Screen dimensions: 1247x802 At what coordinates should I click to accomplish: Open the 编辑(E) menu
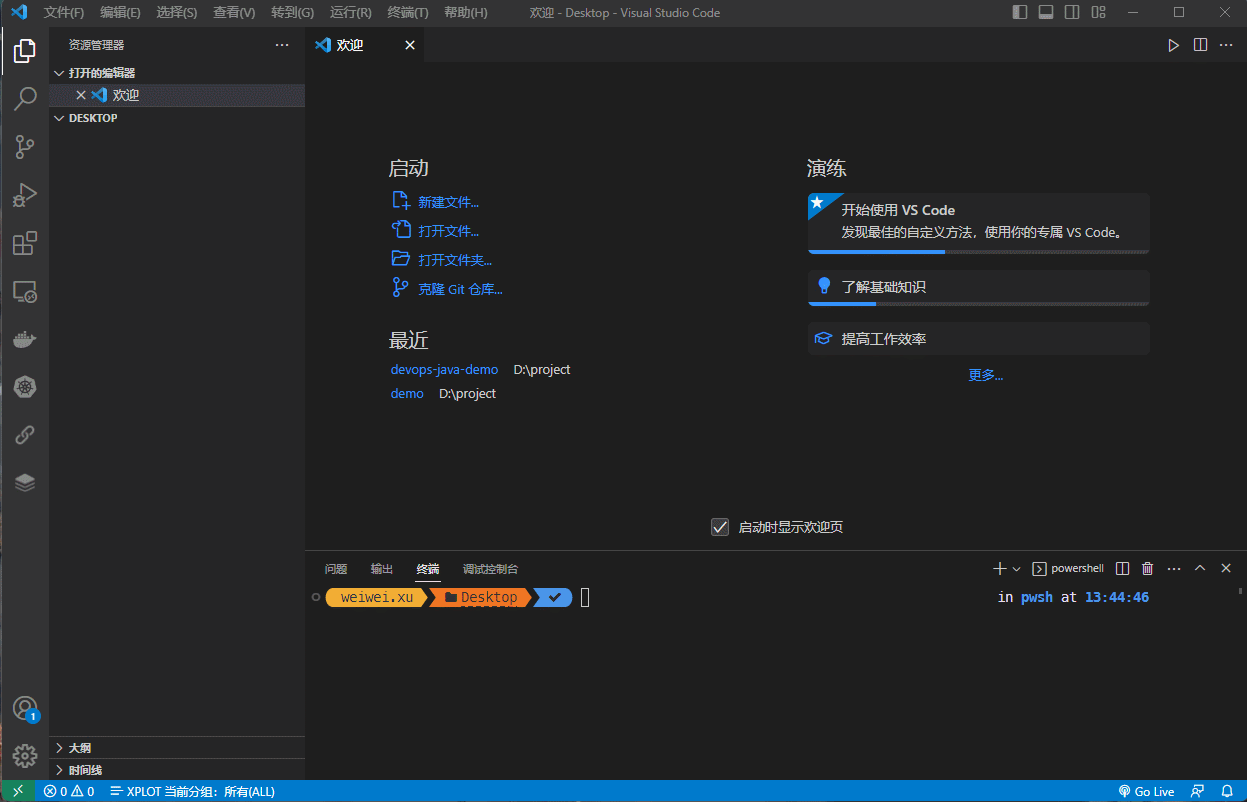121,13
